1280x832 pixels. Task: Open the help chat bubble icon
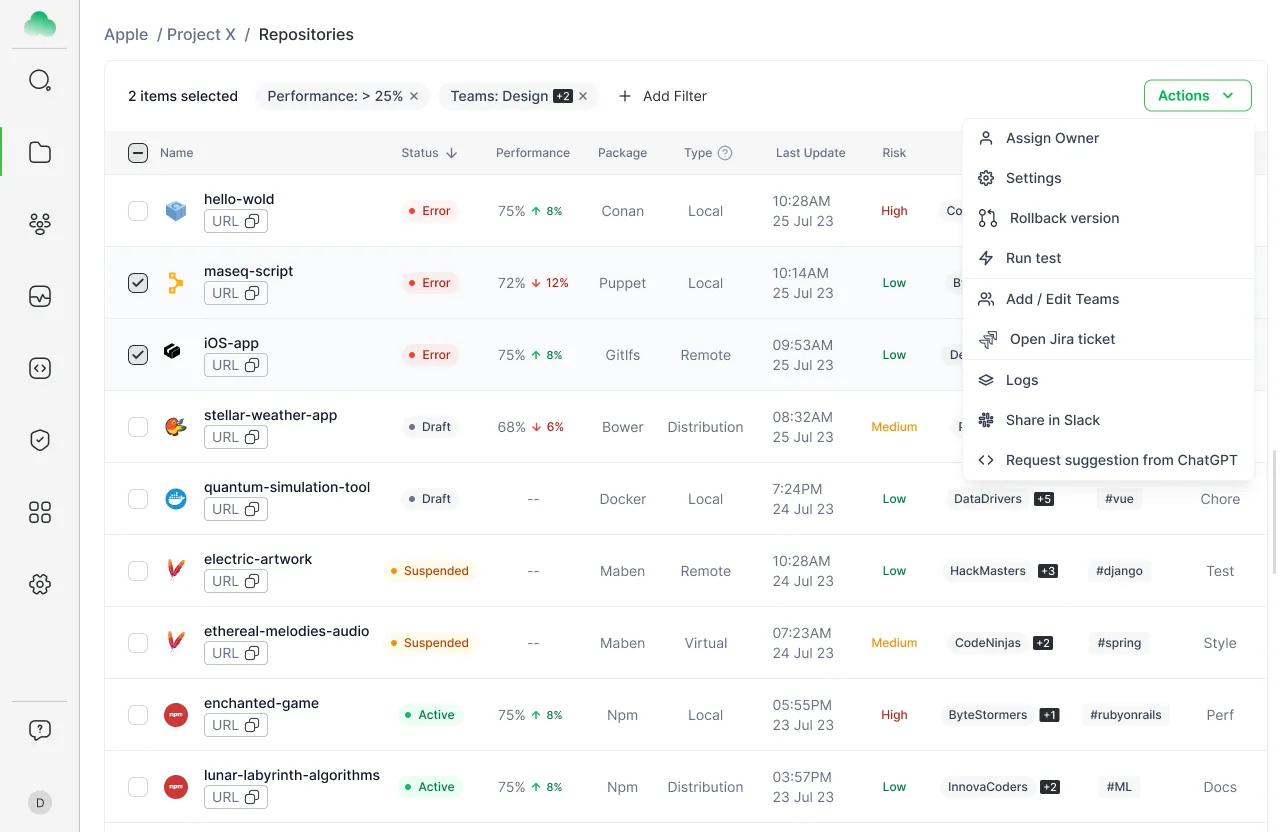(40, 730)
